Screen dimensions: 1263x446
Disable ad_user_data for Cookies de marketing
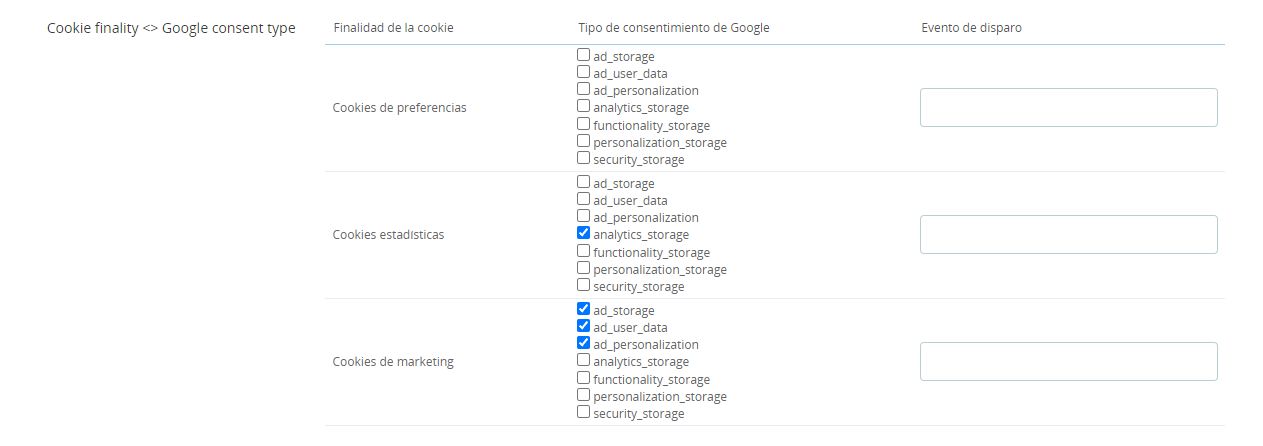(584, 327)
